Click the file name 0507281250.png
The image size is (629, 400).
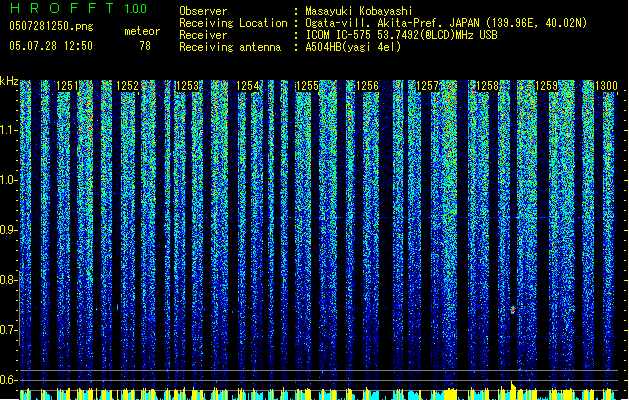click(x=51, y=26)
